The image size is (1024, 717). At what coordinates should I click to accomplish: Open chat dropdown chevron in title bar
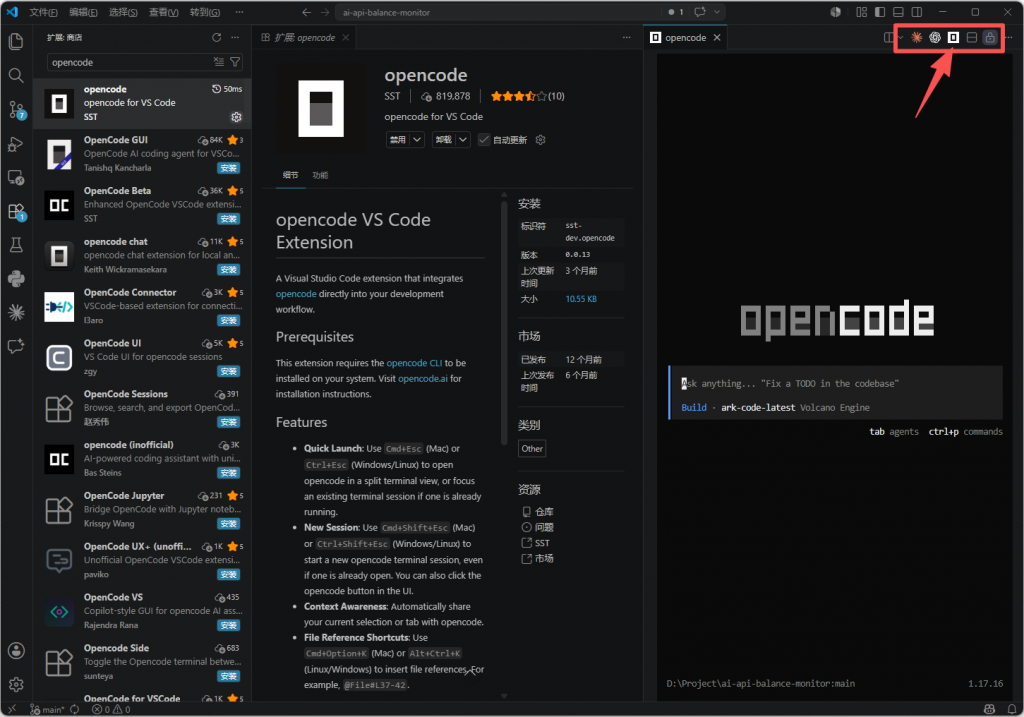pyautogui.click(x=716, y=12)
